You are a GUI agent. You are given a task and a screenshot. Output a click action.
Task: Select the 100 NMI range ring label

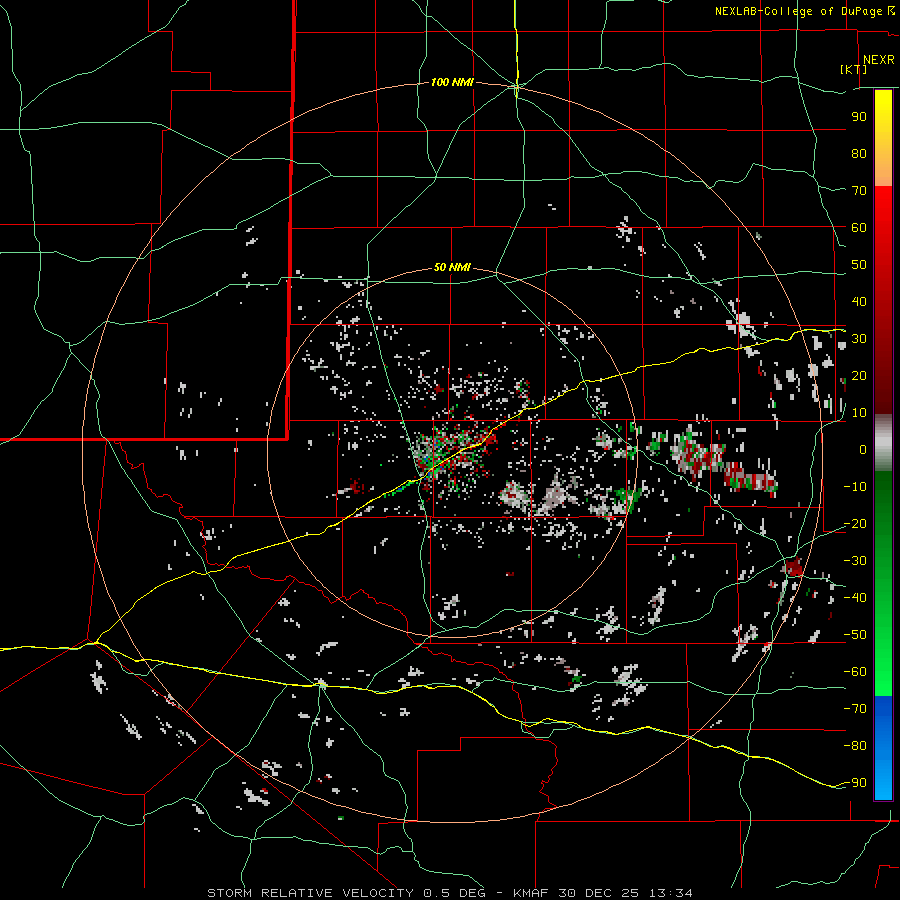coord(452,83)
